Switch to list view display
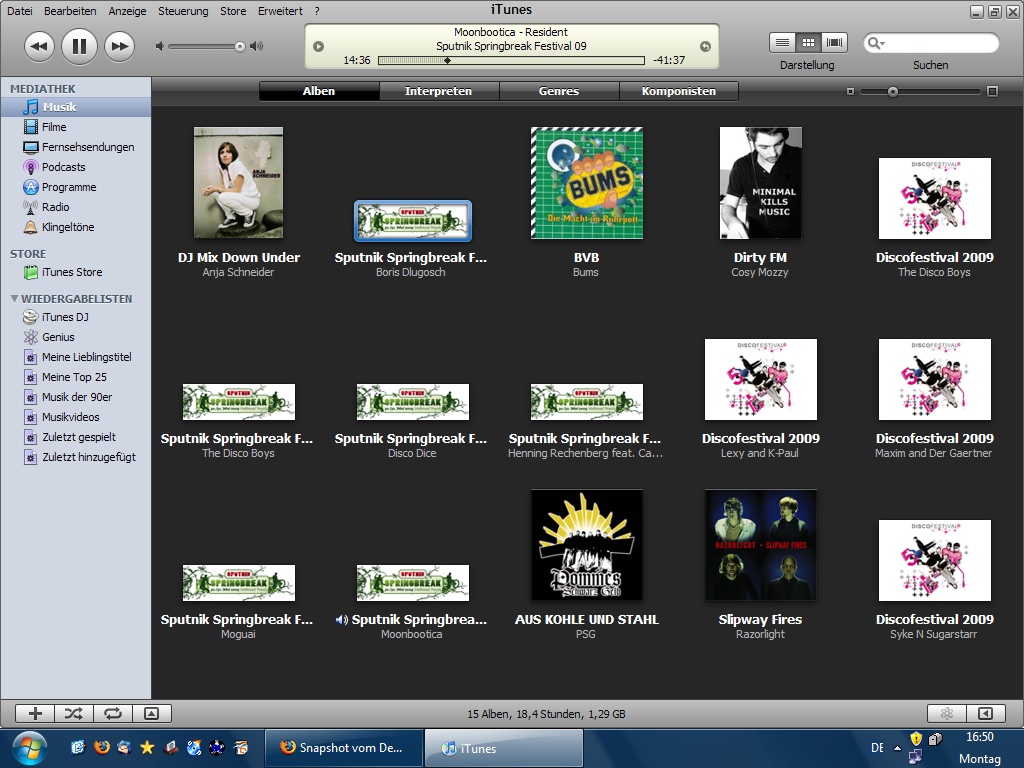1024x768 pixels. coord(783,43)
